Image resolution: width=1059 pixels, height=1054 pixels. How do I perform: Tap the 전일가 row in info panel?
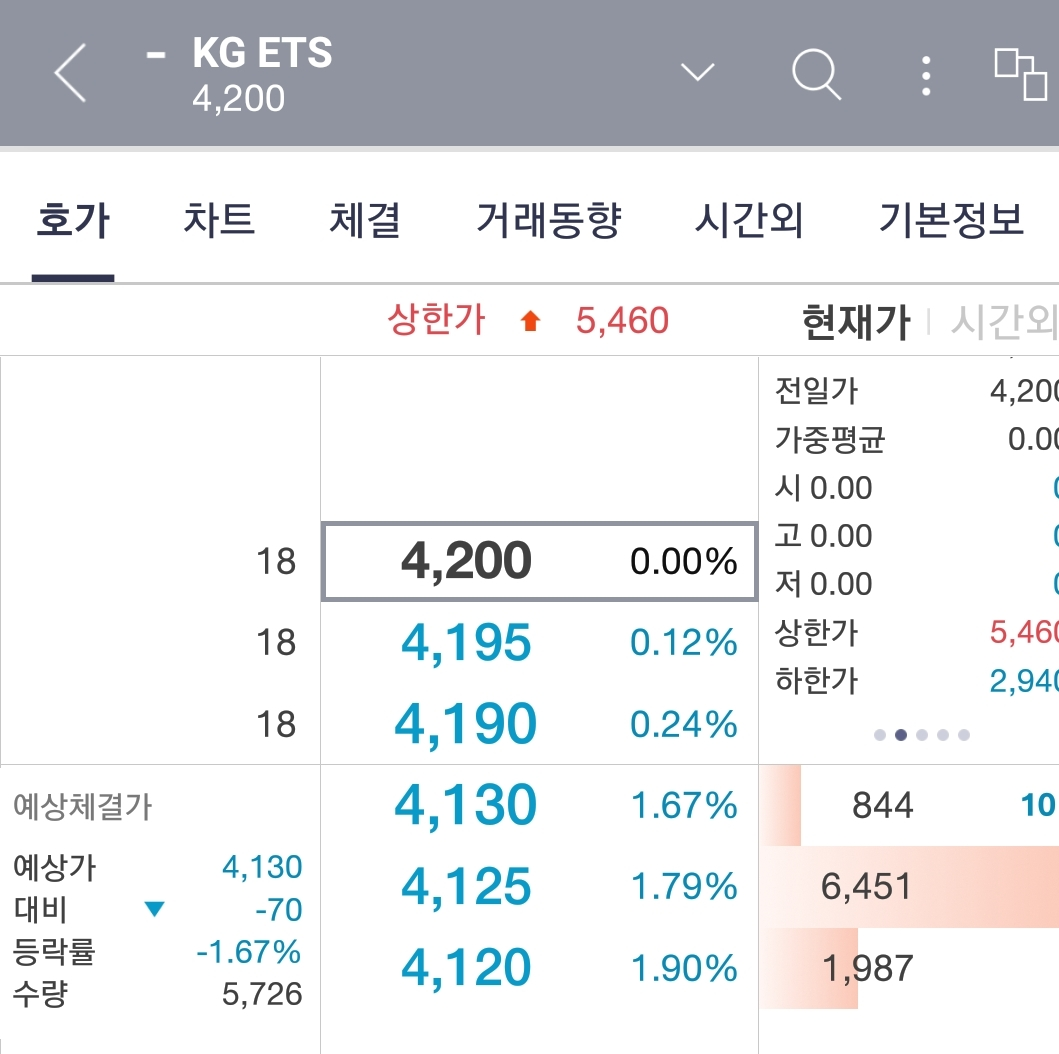pyautogui.click(x=916, y=391)
